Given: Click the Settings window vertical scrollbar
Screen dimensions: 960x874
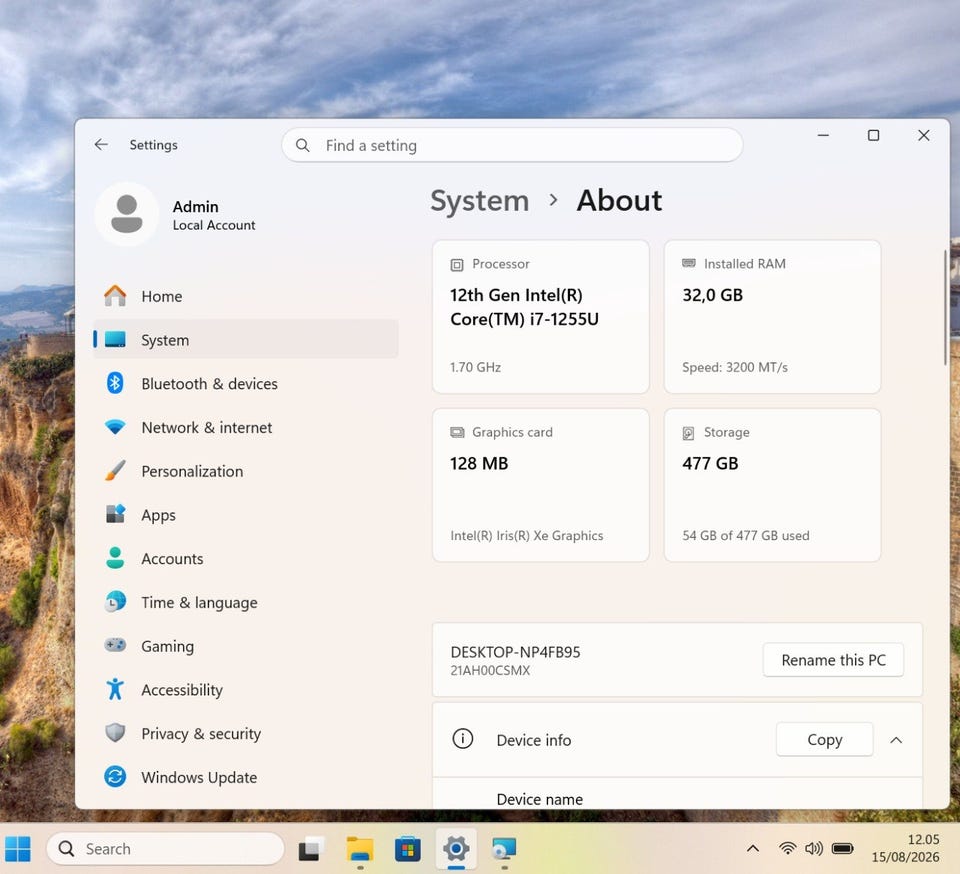Looking at the screenshot, I should click(945, 306).
